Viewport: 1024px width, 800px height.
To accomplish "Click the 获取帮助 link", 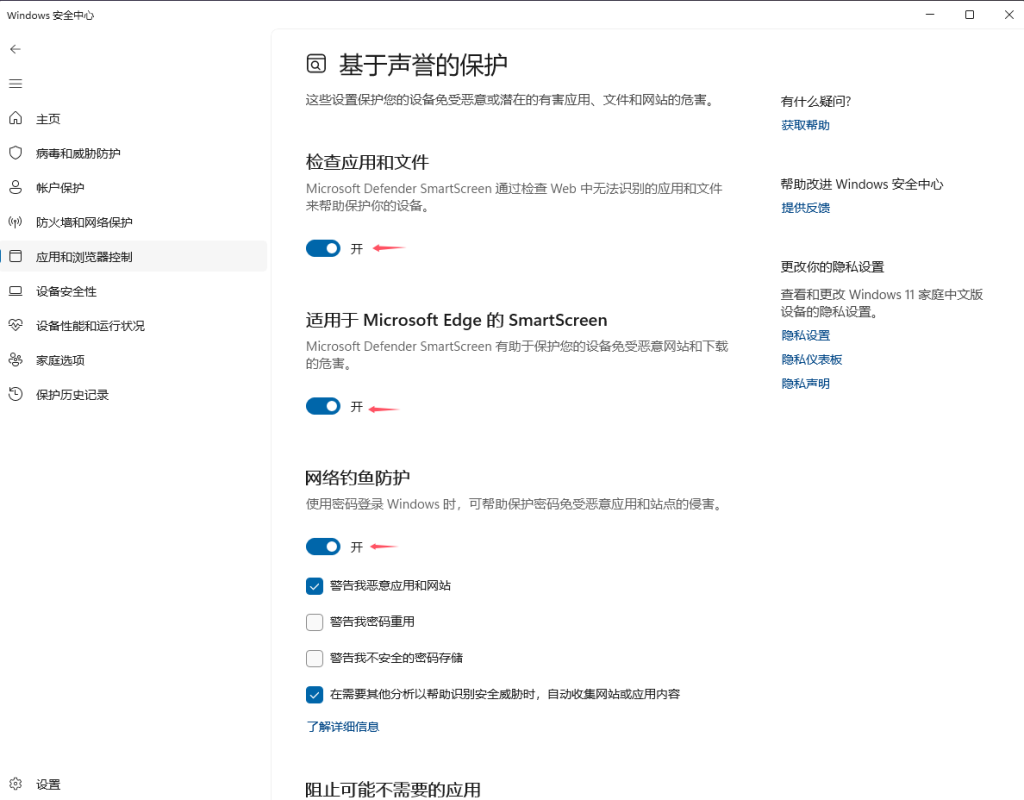I will 805,125.
